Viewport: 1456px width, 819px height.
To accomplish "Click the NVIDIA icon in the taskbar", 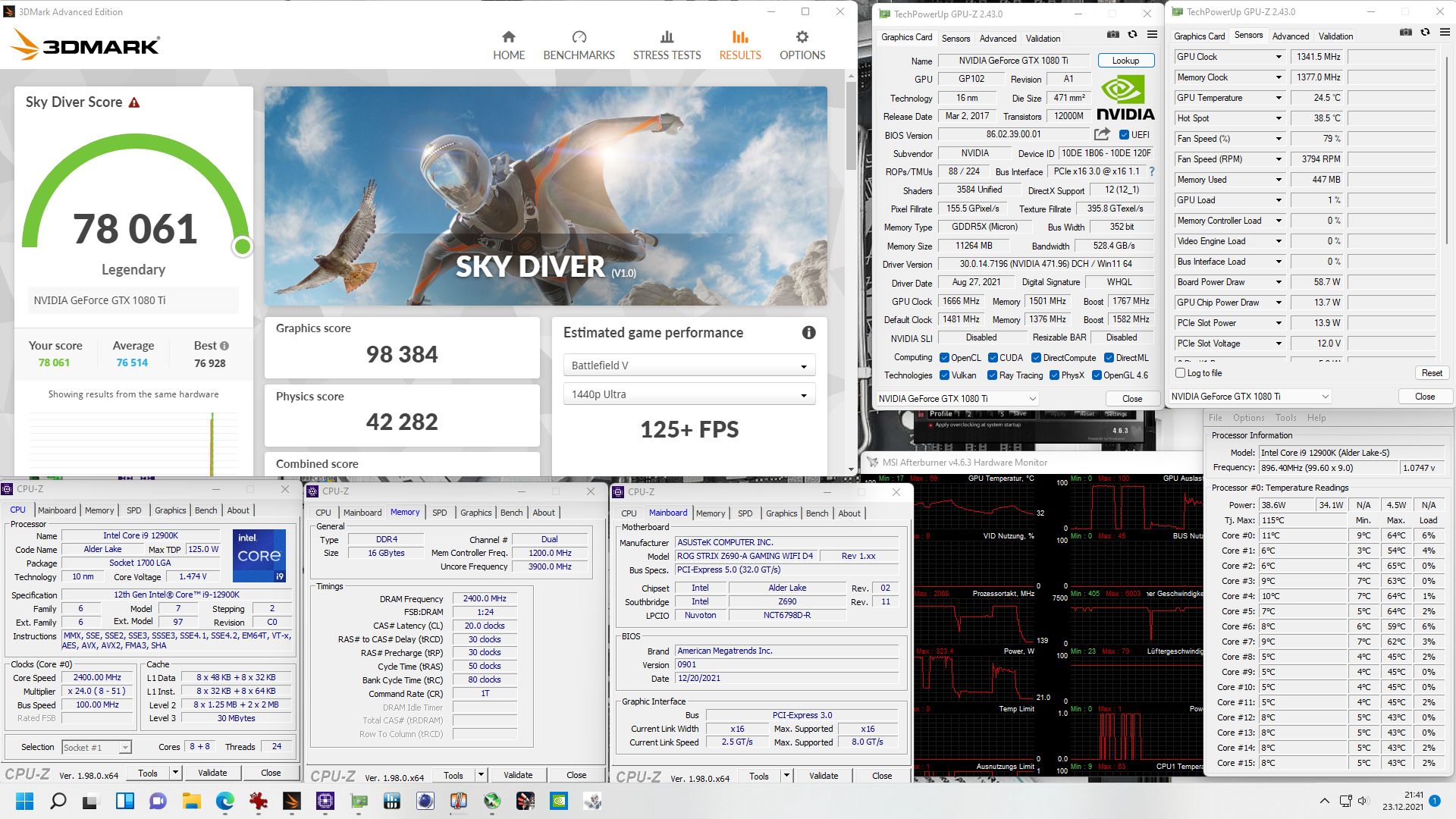I will click(559, 801).
